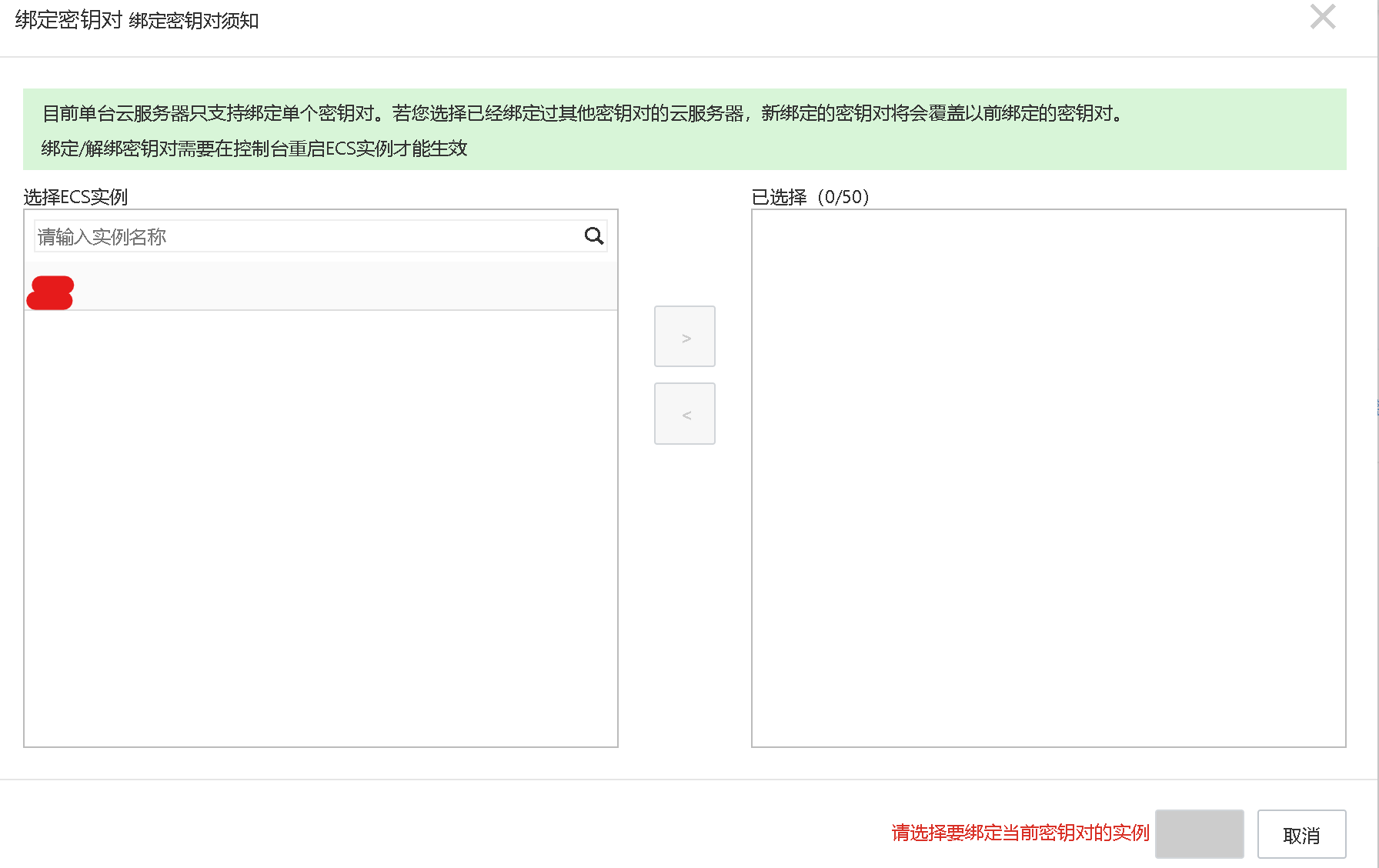Click the 选择ECS实例 label
This screenshot has width=1379, height=868.
(x=75, y=197)
